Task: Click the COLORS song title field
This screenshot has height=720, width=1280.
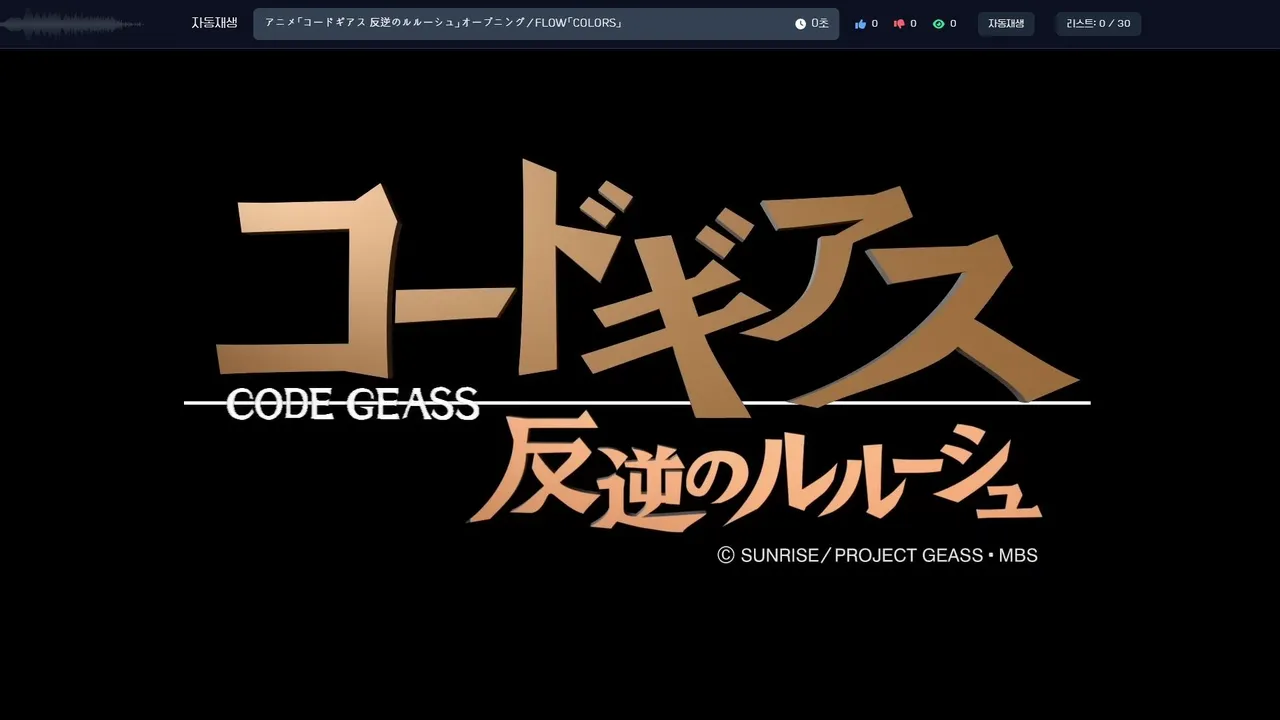Action: point(546,24)
